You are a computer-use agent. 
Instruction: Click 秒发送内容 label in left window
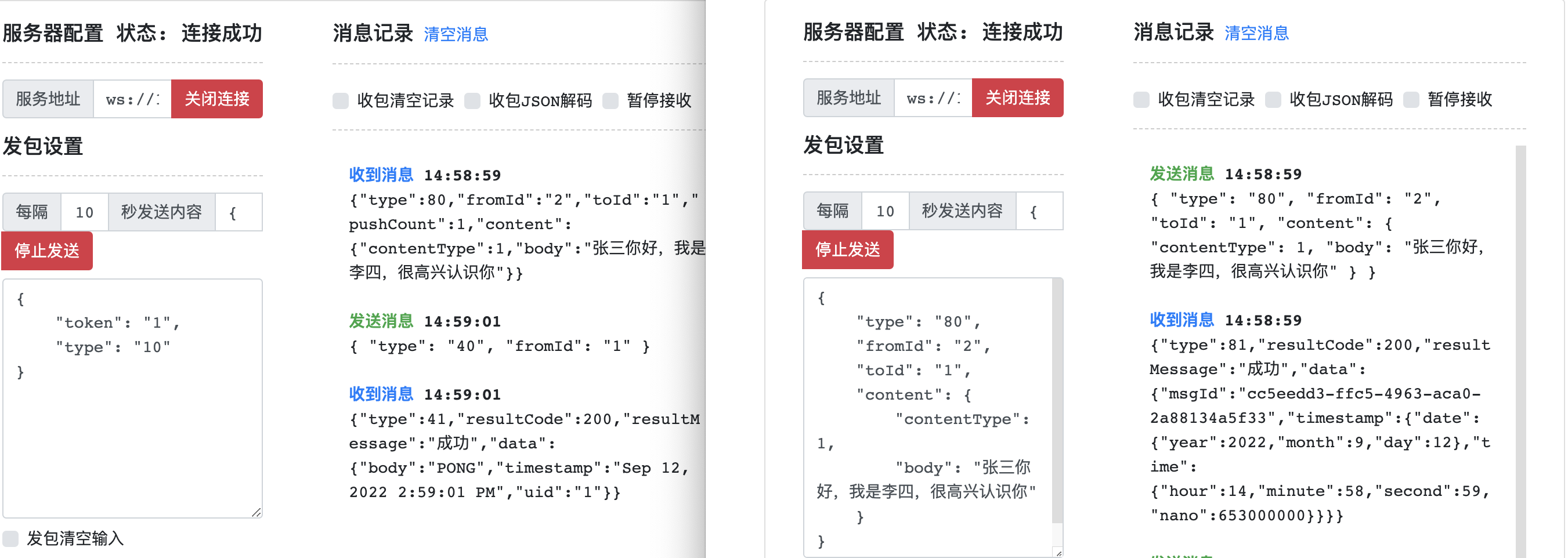161,212
